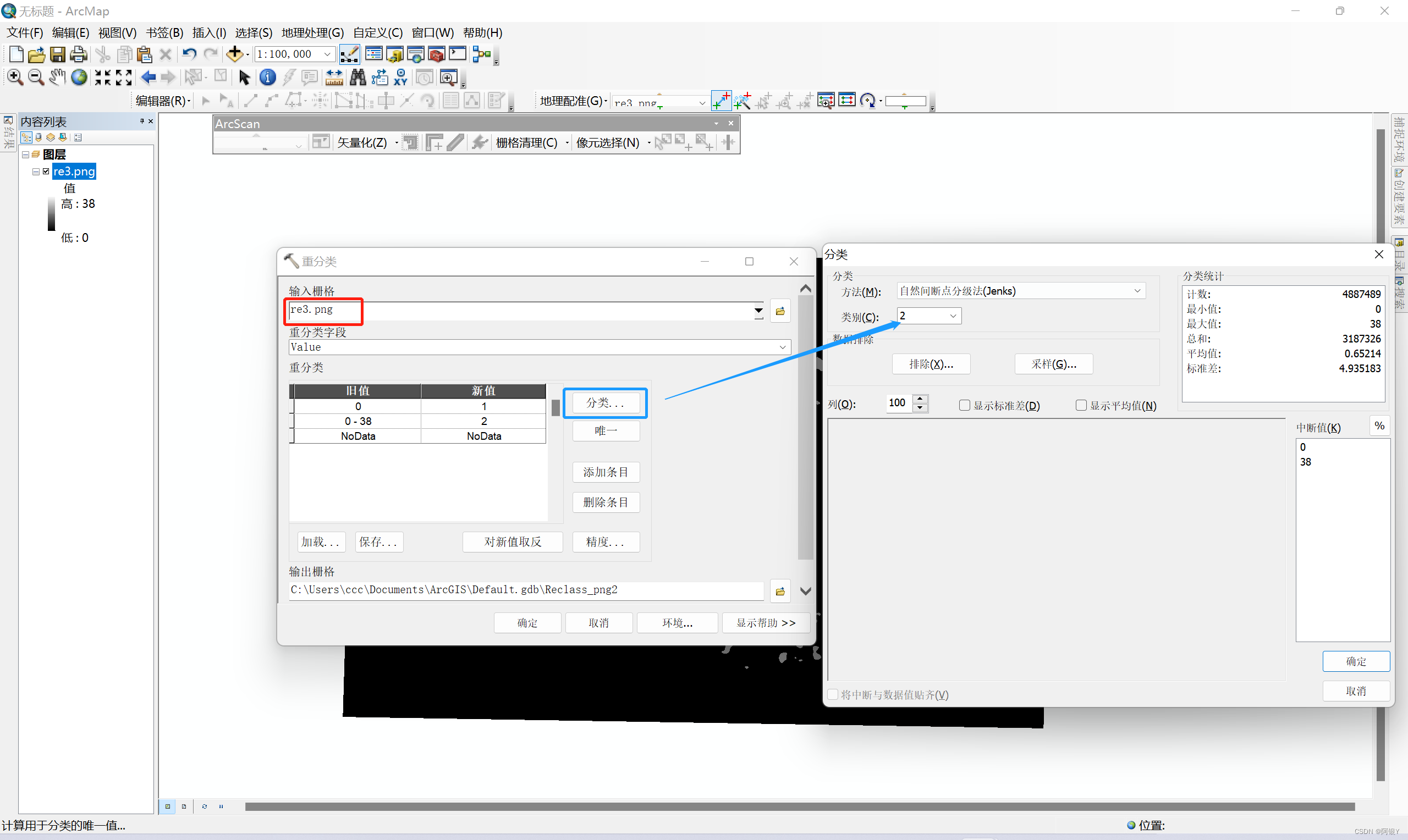Click the layer grayscale color ramp

(x=52, y=214)
